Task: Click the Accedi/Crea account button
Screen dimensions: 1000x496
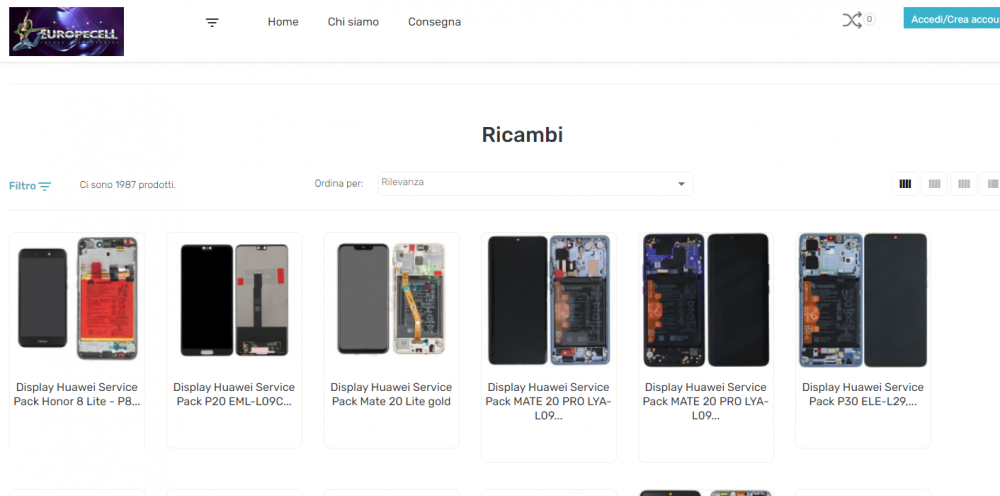Action: click(x=952, y=19)
